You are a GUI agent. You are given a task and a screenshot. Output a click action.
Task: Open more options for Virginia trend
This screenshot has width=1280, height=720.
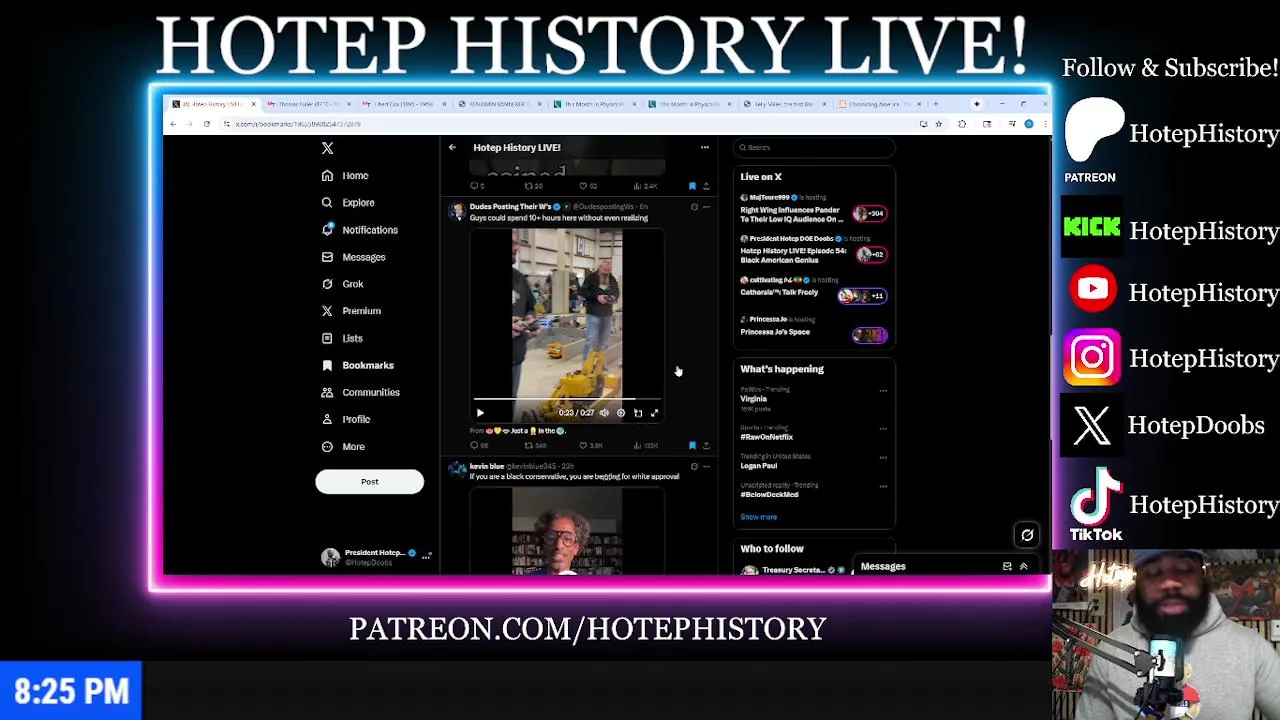click(x=883, y=390)
